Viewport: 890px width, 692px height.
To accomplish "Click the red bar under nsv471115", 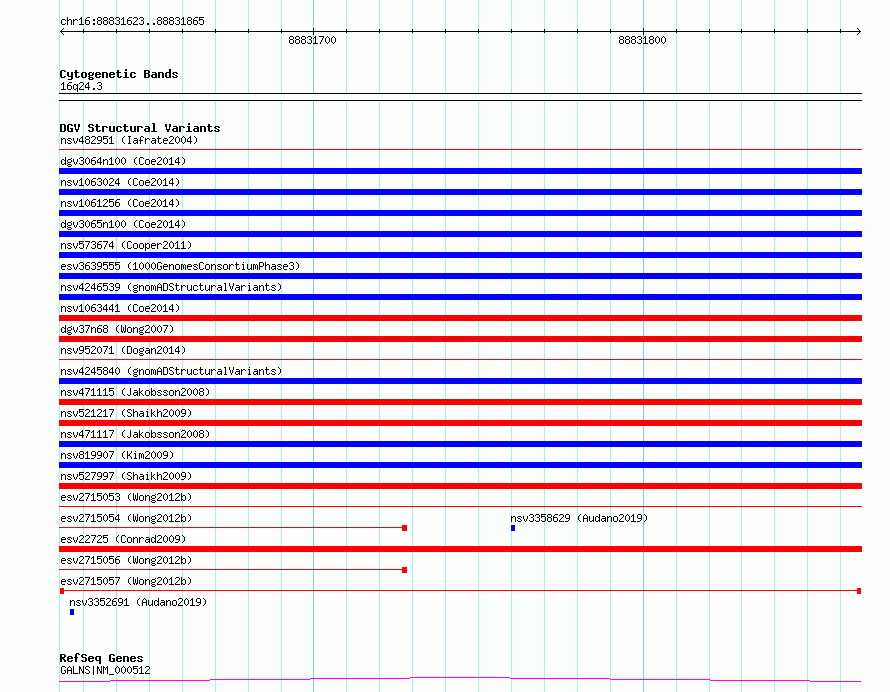I will click(460, 402).
